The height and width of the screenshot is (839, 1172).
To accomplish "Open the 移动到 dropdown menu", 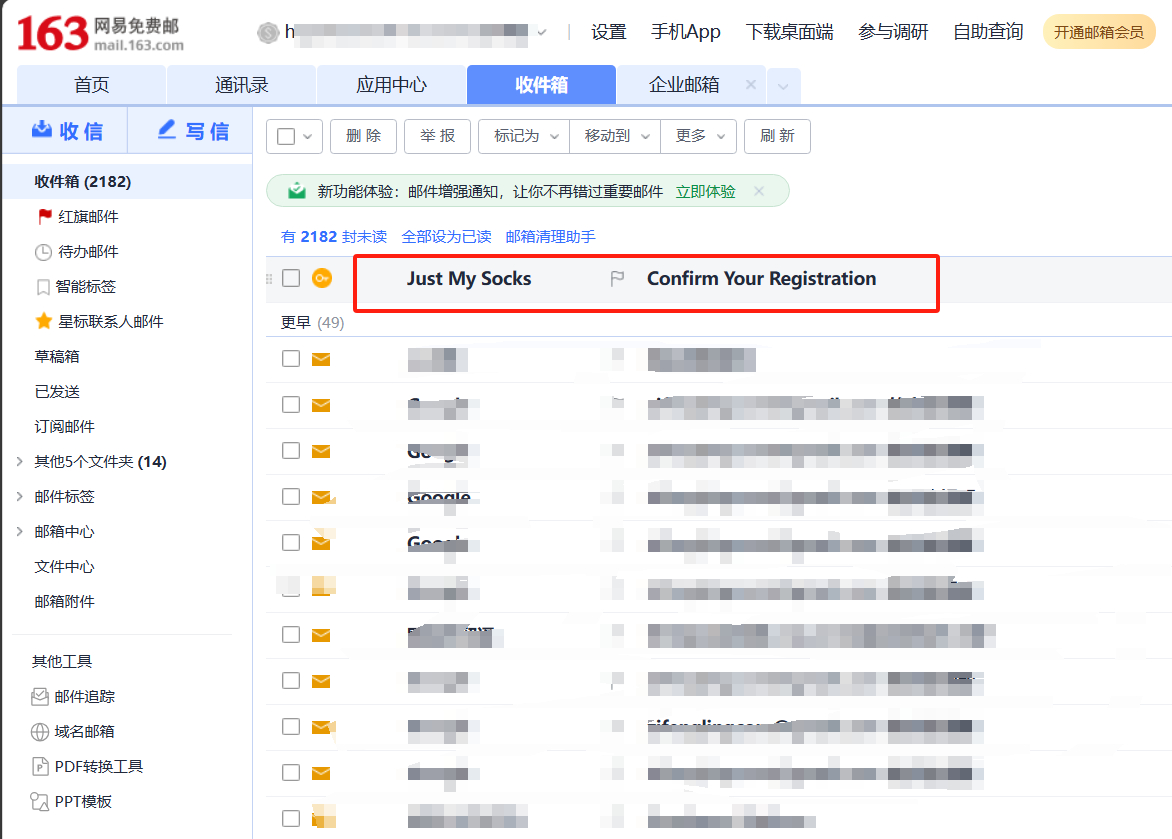I will coord(615,136).
